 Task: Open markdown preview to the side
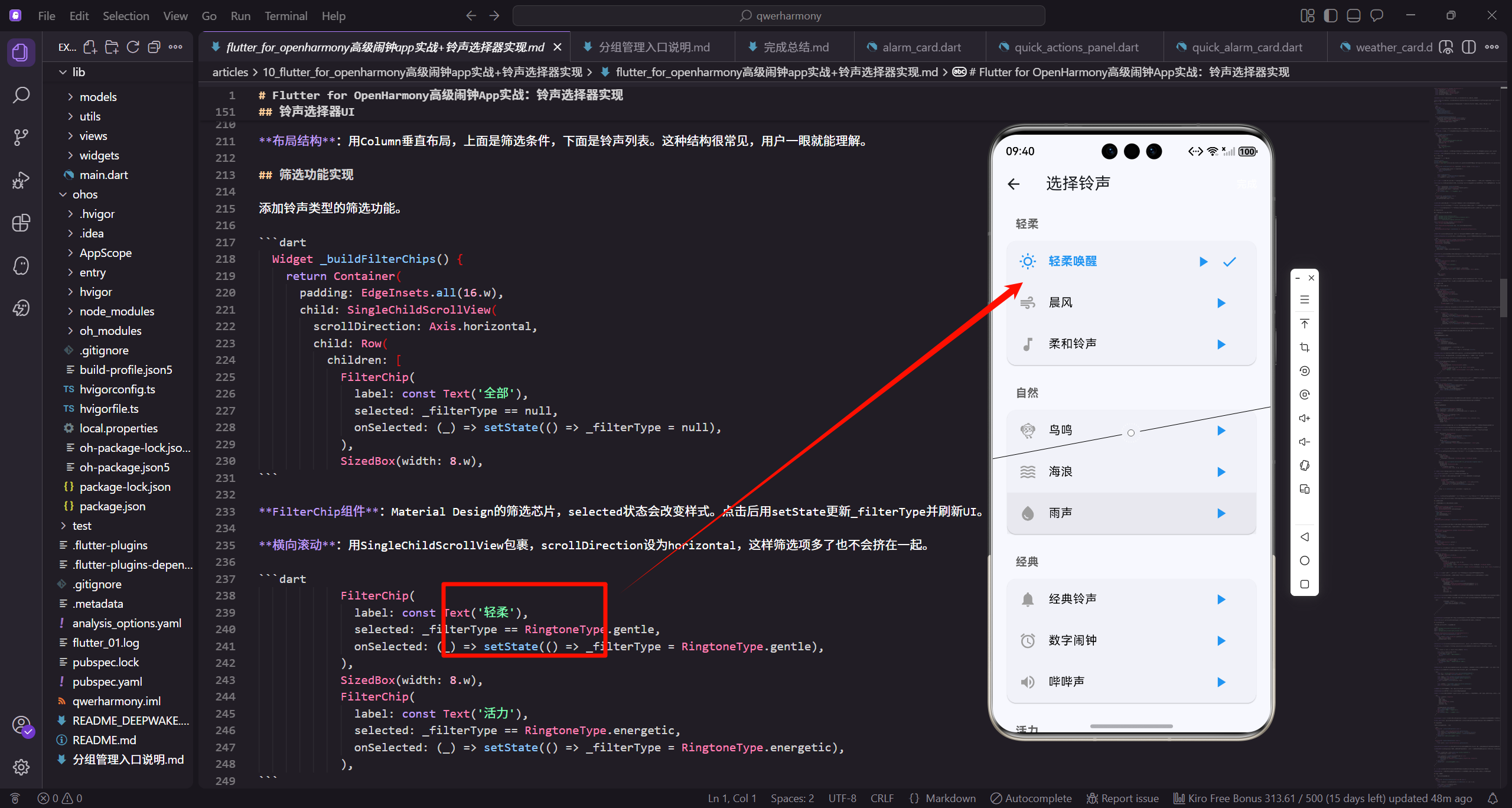(x=1446, y=47)
